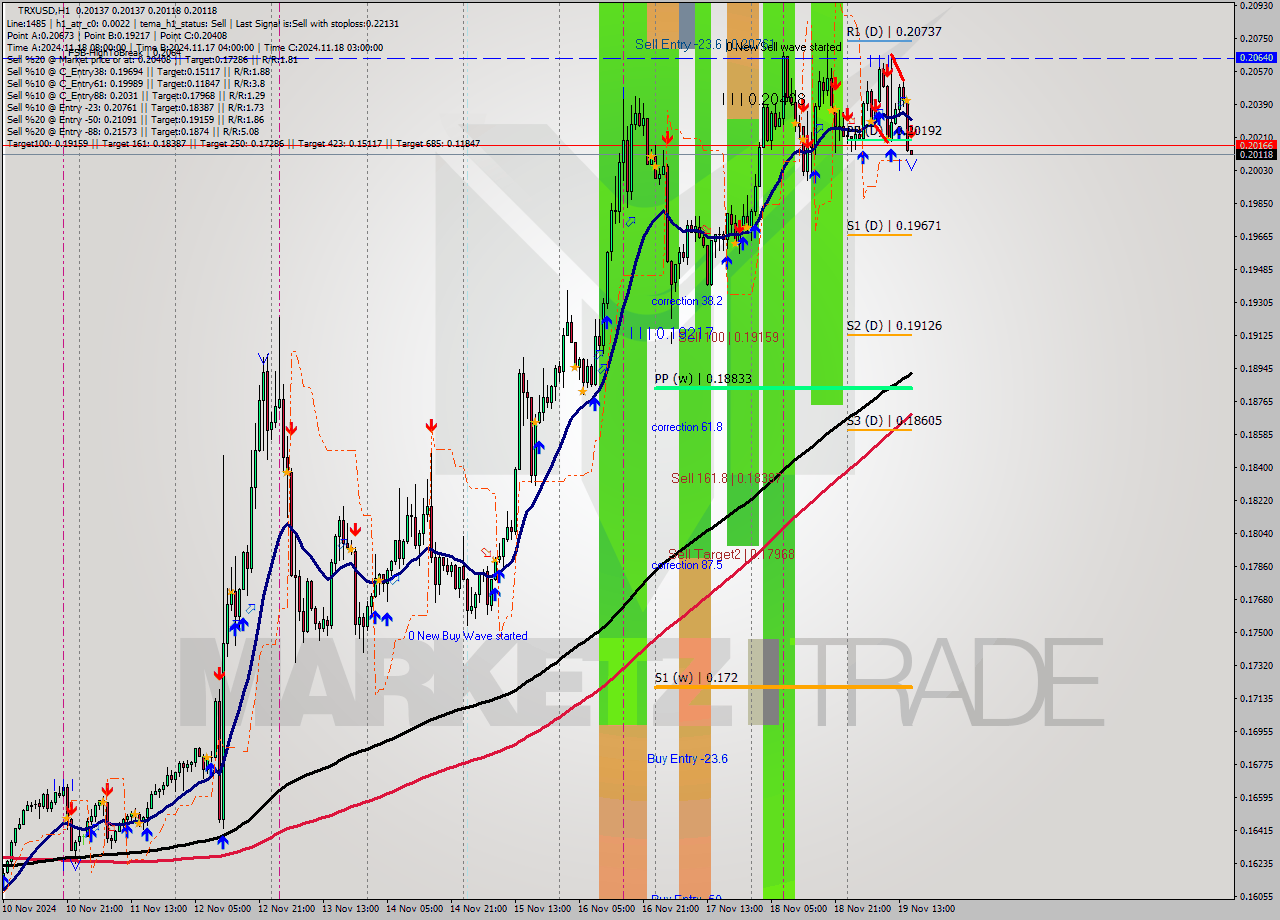Click the 'PP (w) | 0.18833' pivot label
Image resolution: width=1280 pixels, height=920 pixels.
coord(702,379)
